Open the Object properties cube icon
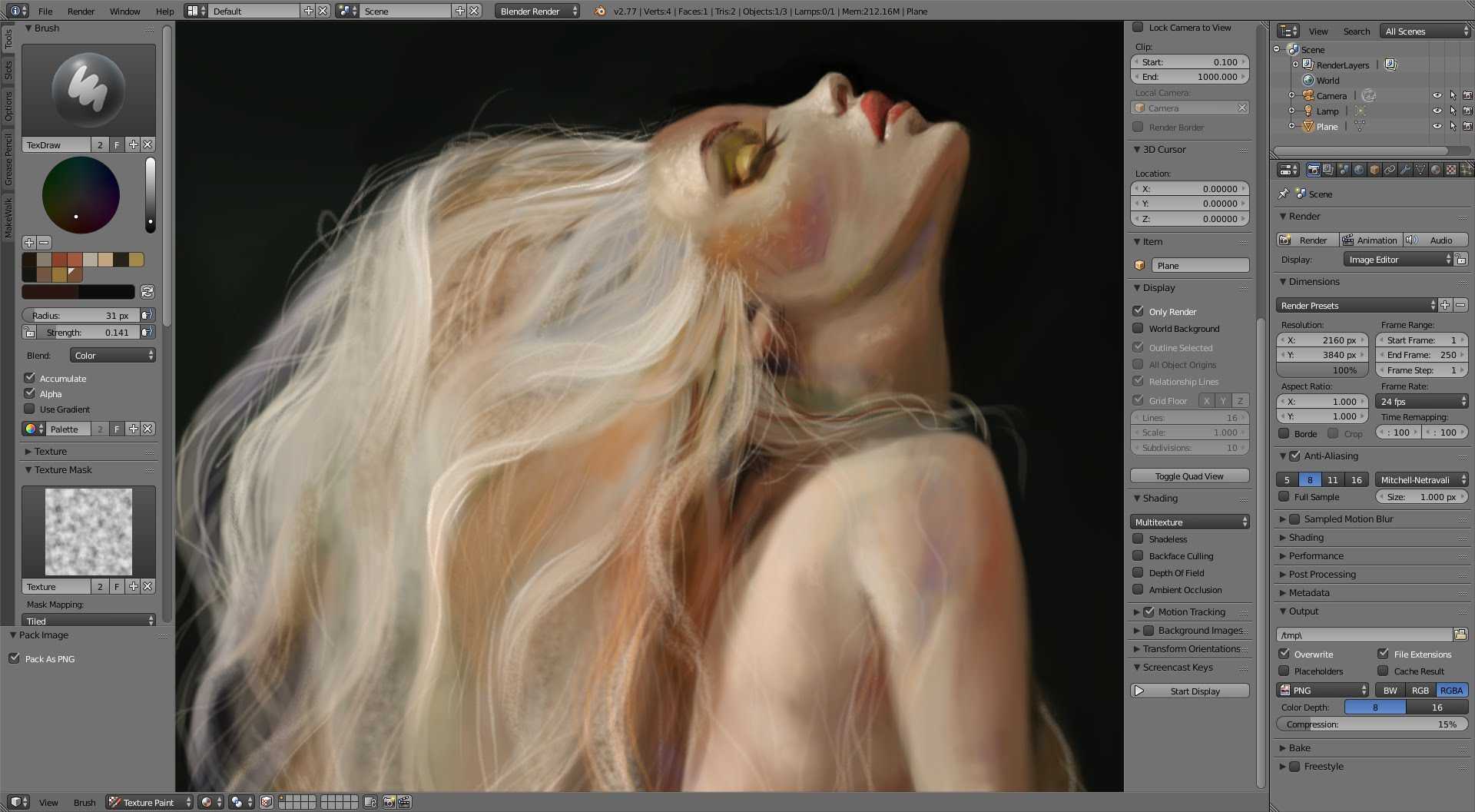Screen dimensions: 1475x812 (1374, 170)
